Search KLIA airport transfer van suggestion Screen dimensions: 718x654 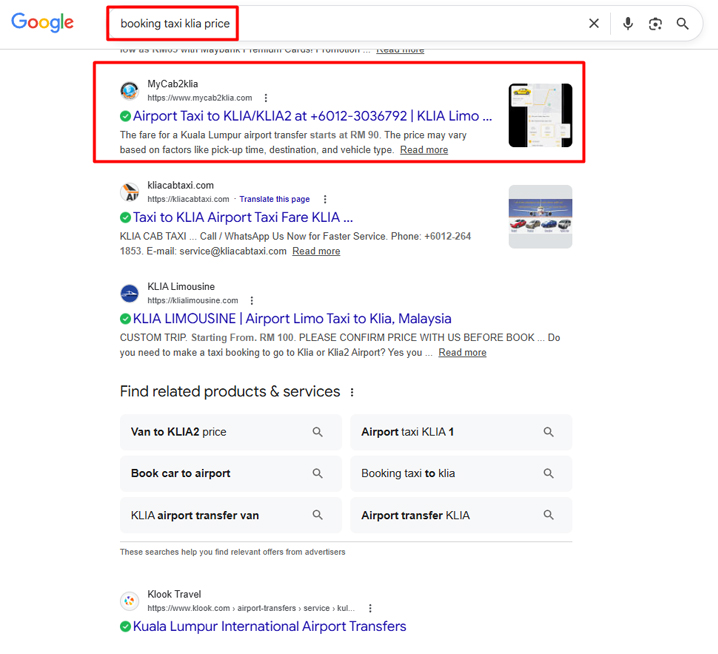point(231,515)
